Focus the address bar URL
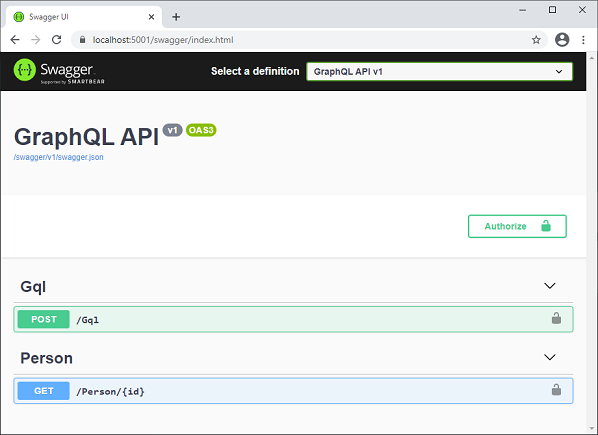The height and width of the screenshot is (435, 598). [x=163, y=40]
